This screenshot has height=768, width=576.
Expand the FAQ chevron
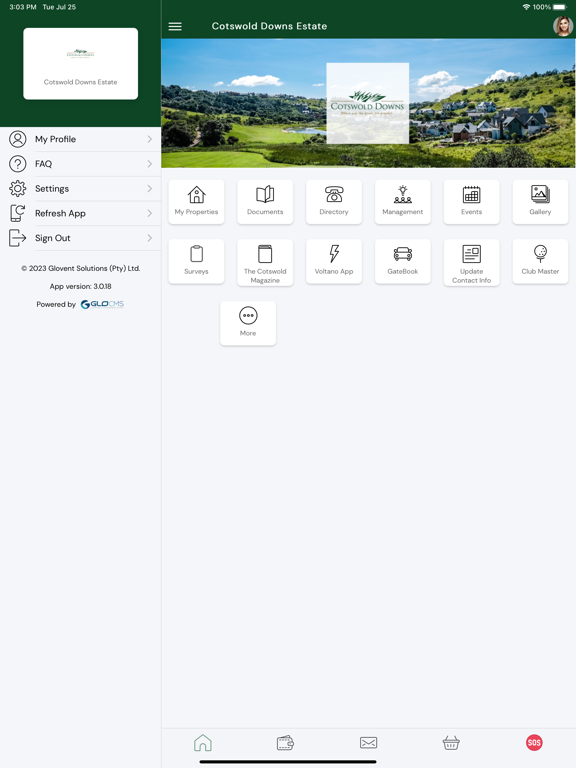click(149, 164)
